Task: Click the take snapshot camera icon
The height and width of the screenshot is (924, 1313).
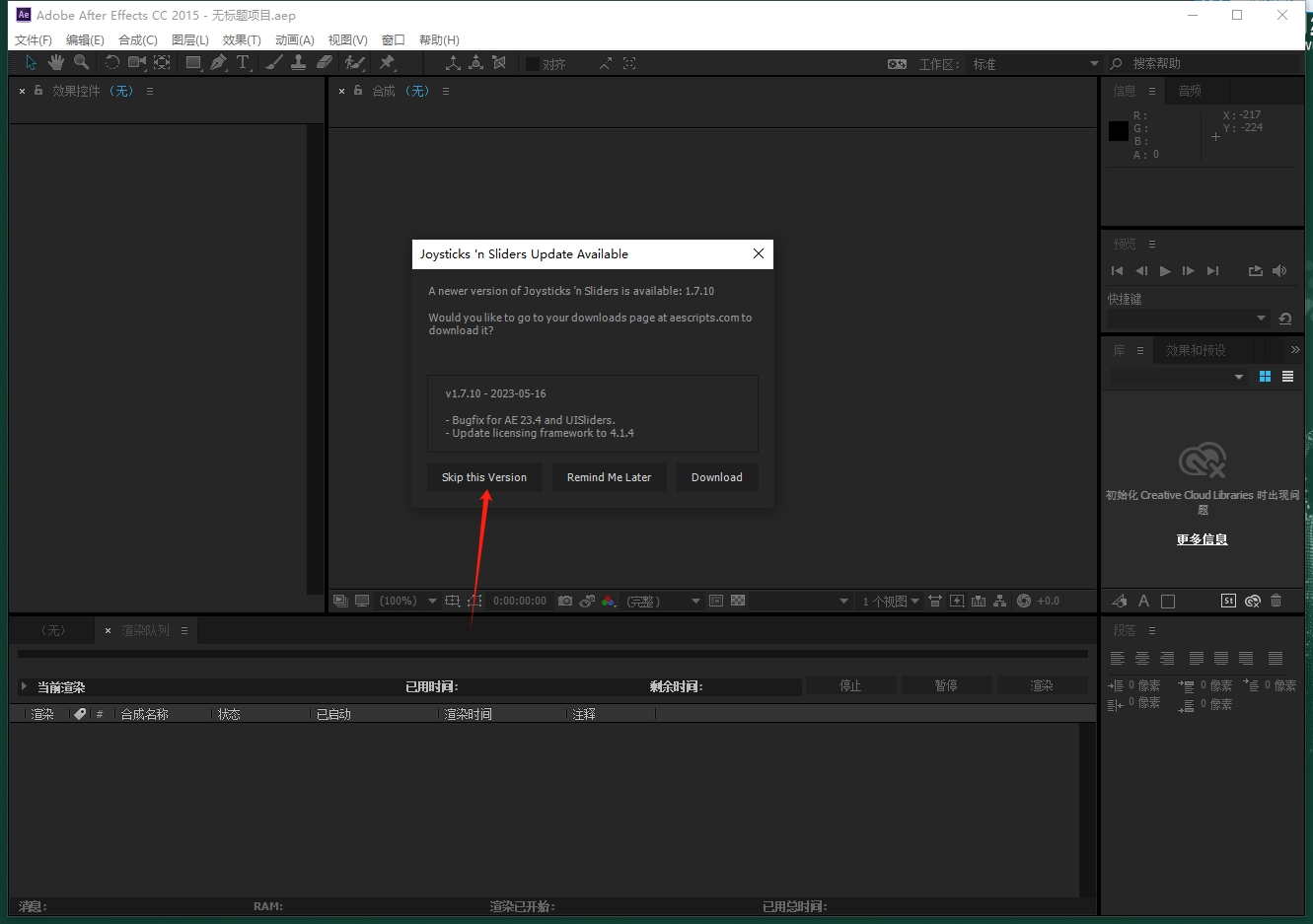Action: pos(565,601)
